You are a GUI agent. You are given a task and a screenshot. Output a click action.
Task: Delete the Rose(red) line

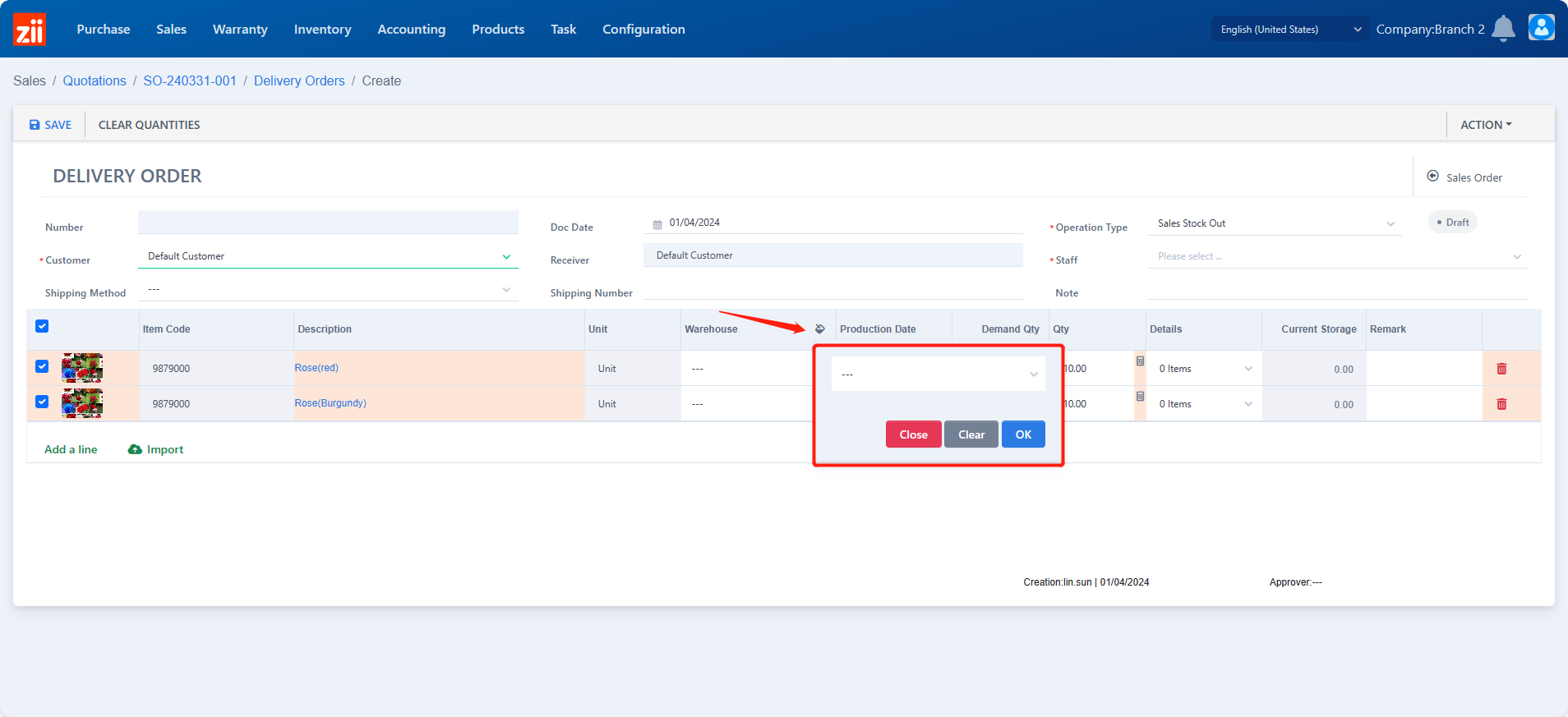(1501, 369)
